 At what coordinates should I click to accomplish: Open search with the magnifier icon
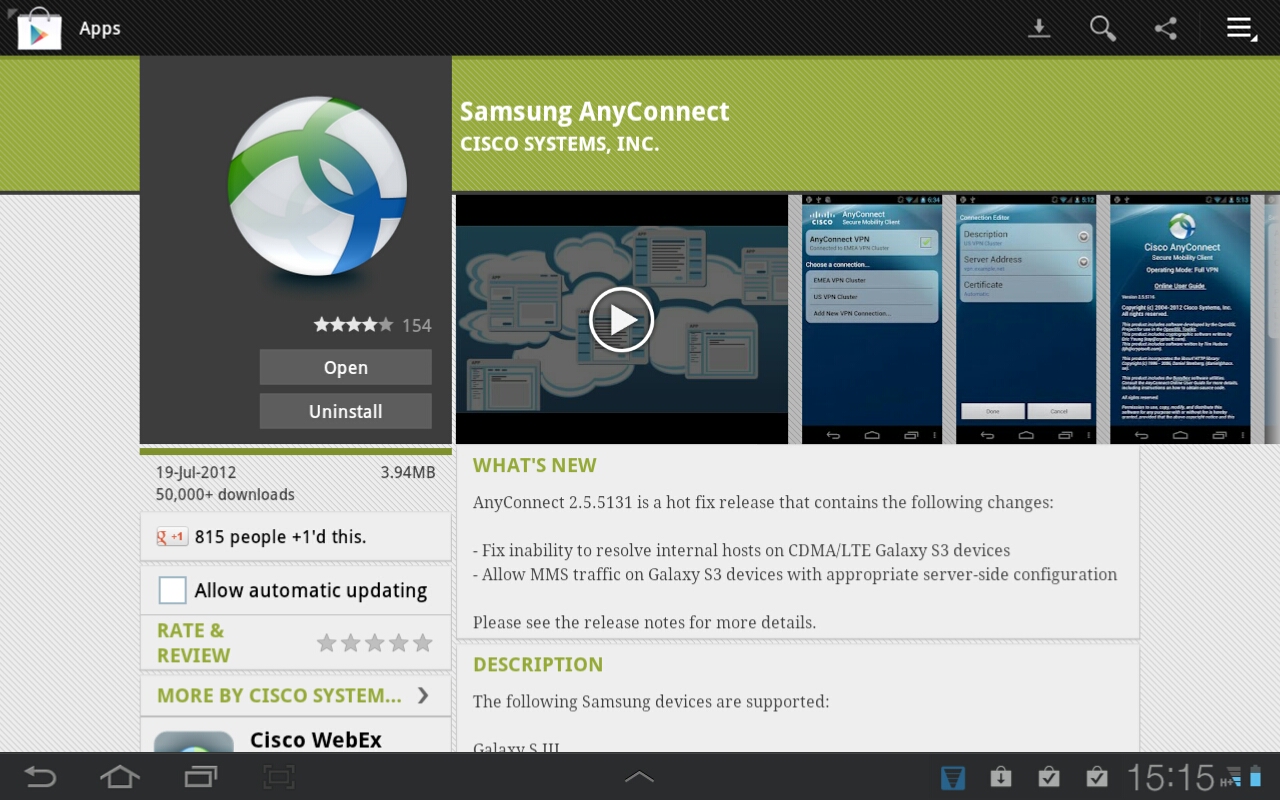coord(1103,28)
